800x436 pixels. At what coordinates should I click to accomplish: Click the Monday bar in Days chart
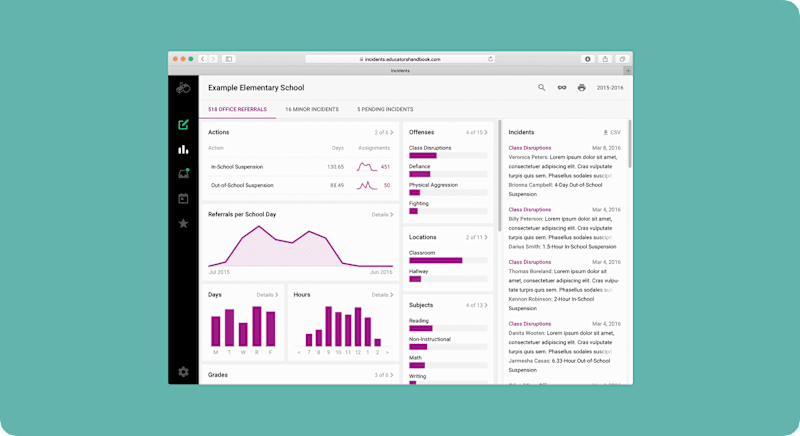[x=216, y=331]
